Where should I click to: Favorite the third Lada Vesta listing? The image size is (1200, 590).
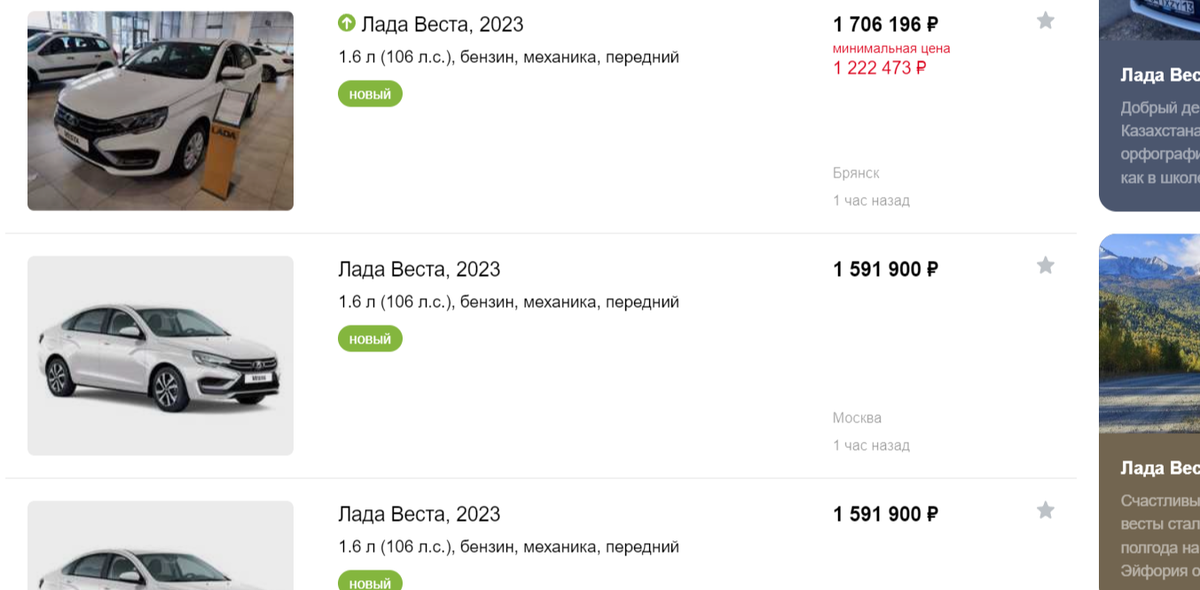(x=1045, y=511)
